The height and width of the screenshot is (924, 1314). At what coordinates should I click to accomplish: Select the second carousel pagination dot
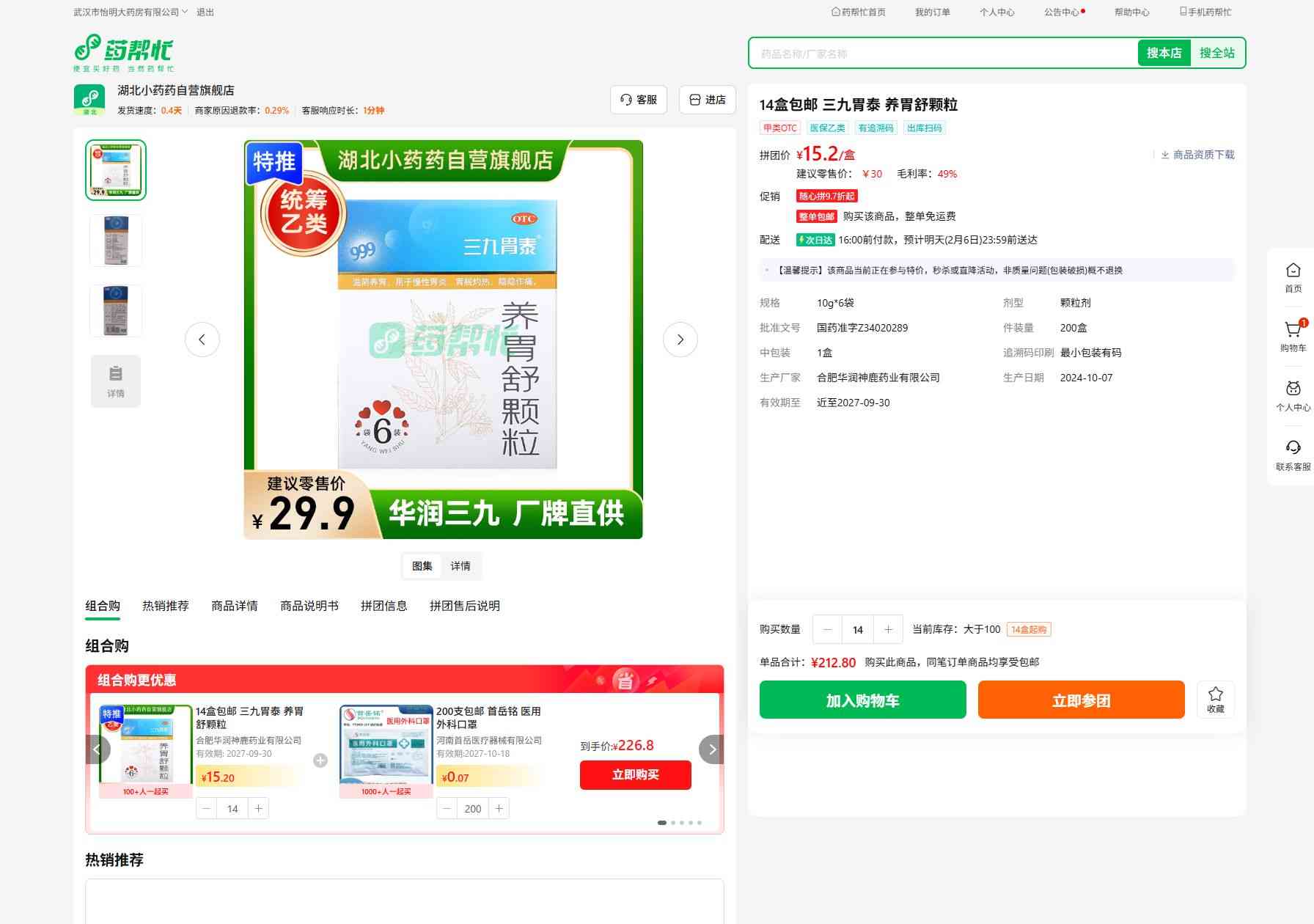coord(673,823)
